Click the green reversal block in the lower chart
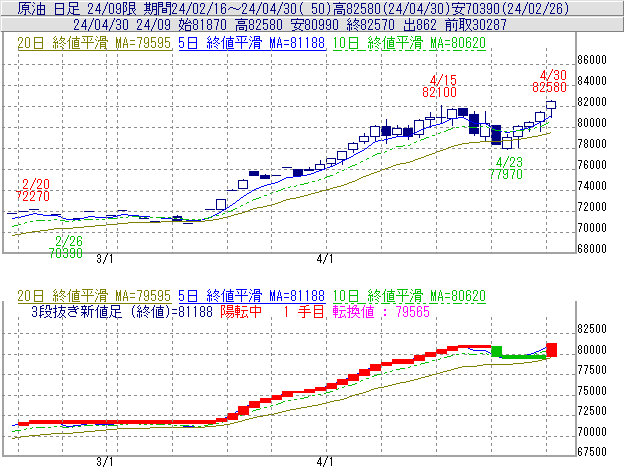Viewport: 624px width, 475px height. click(x=496, y=351)
